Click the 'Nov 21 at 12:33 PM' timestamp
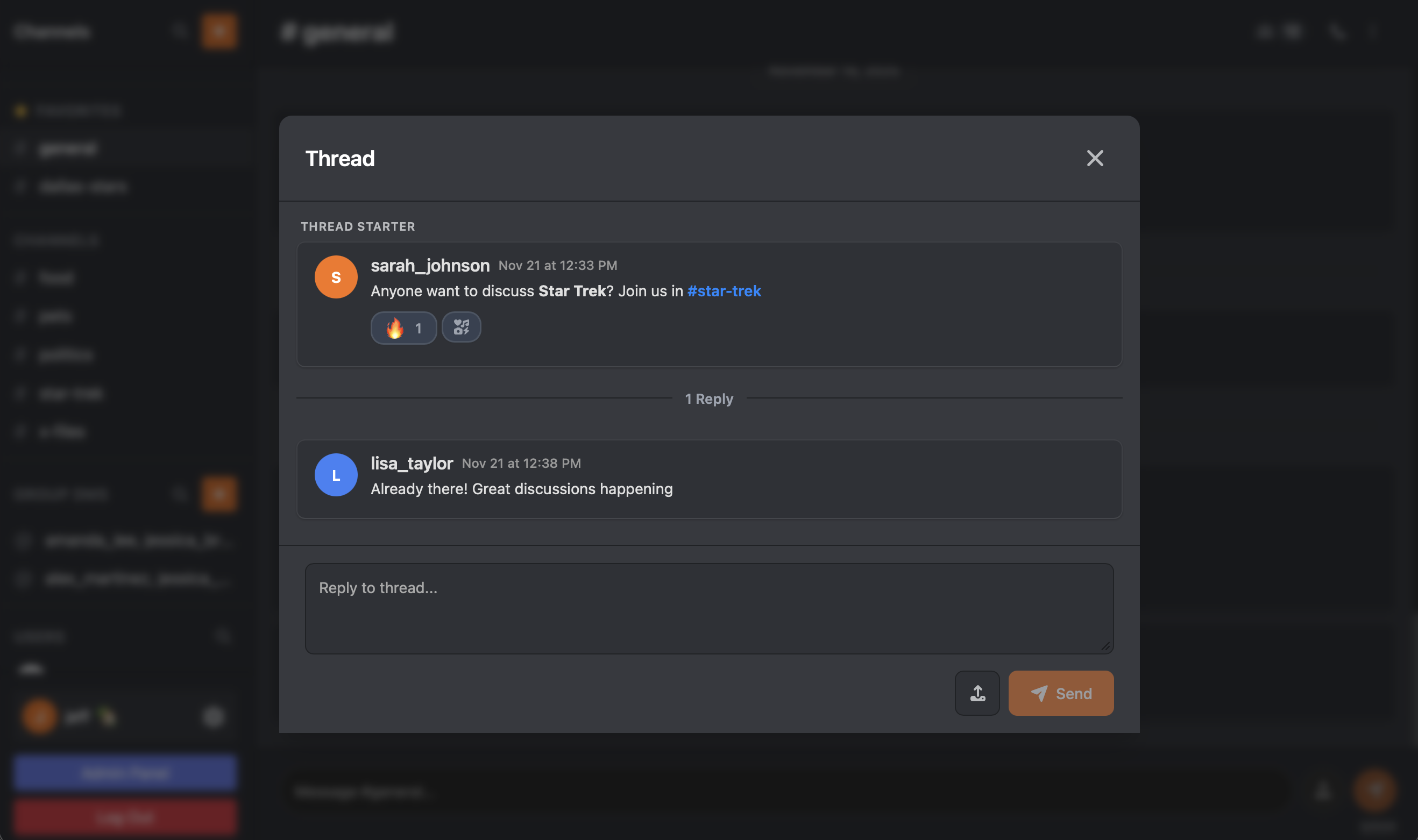Viewport: 1418px width, 840px height. pos(558,266)
